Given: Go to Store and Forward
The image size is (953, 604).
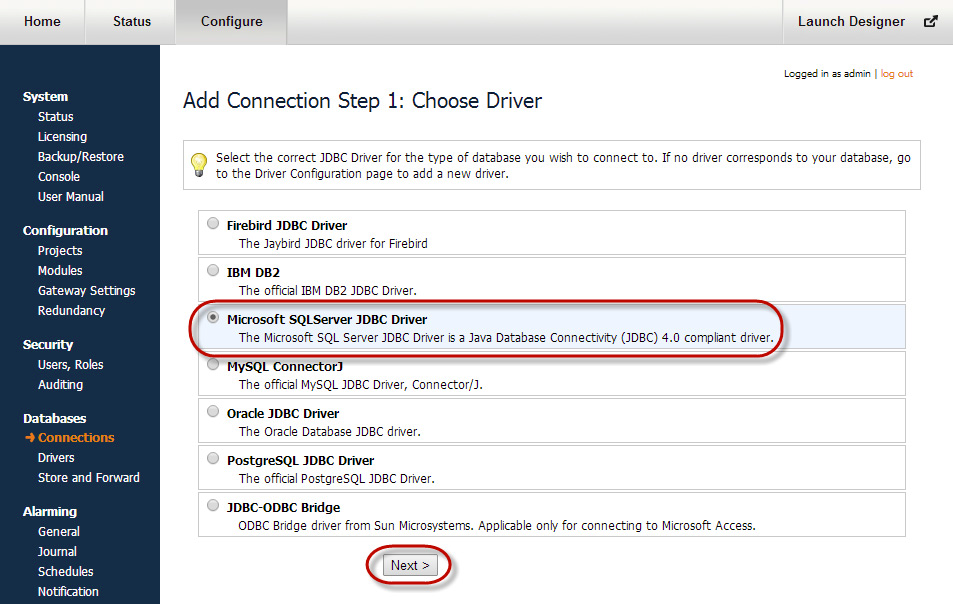Looking at the screenshot, I should 89,478.
